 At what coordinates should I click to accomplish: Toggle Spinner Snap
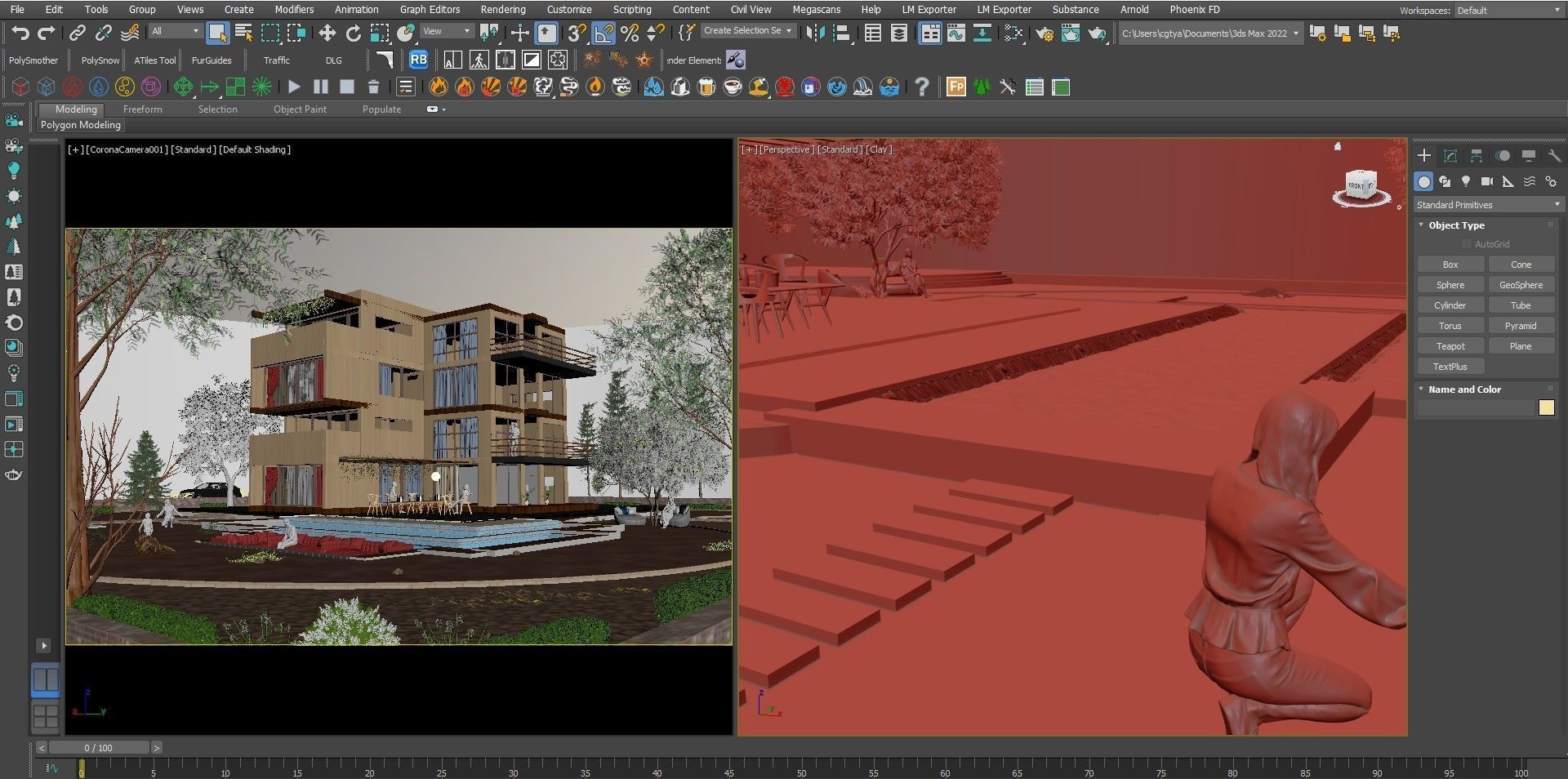[656, 33]
